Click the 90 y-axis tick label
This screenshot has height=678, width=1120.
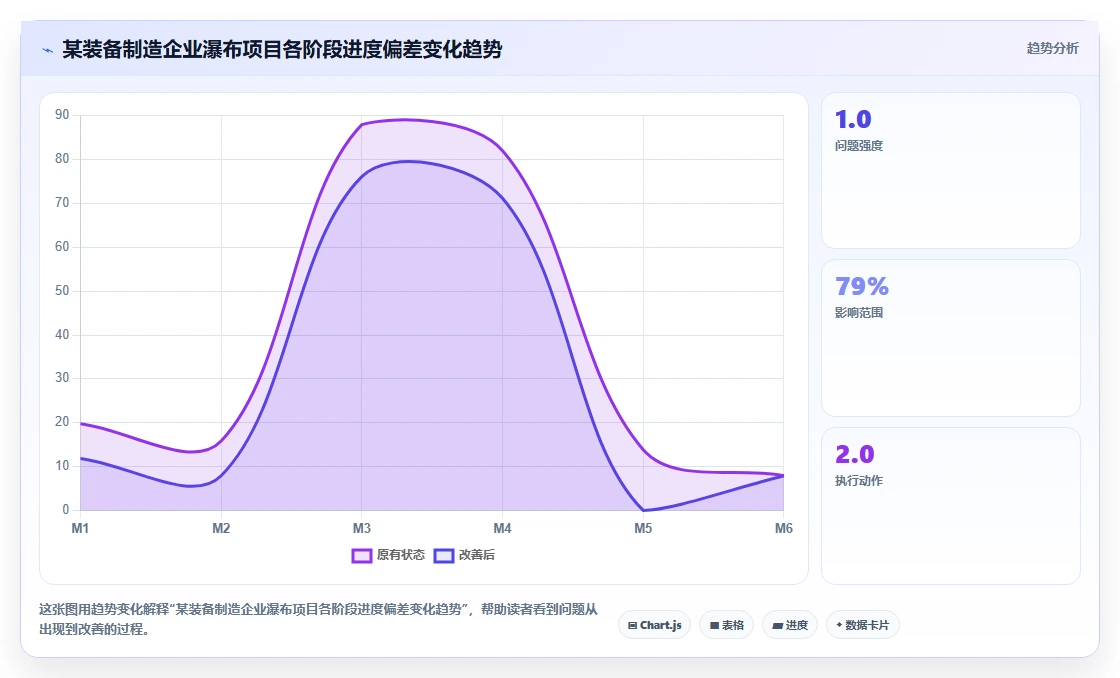(x=62, y=115)
